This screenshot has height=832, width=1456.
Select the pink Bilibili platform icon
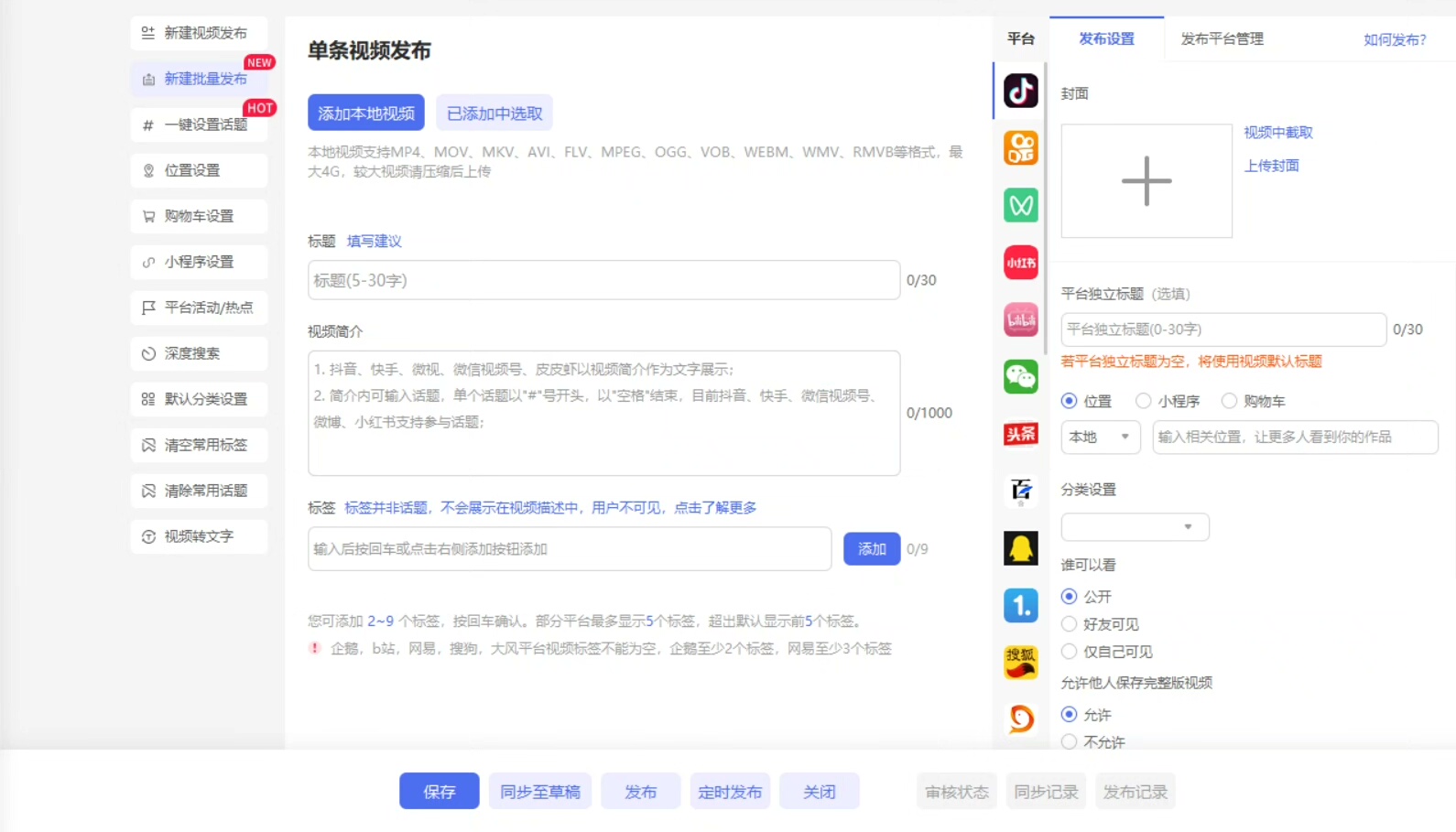(x=1020, y=319)
